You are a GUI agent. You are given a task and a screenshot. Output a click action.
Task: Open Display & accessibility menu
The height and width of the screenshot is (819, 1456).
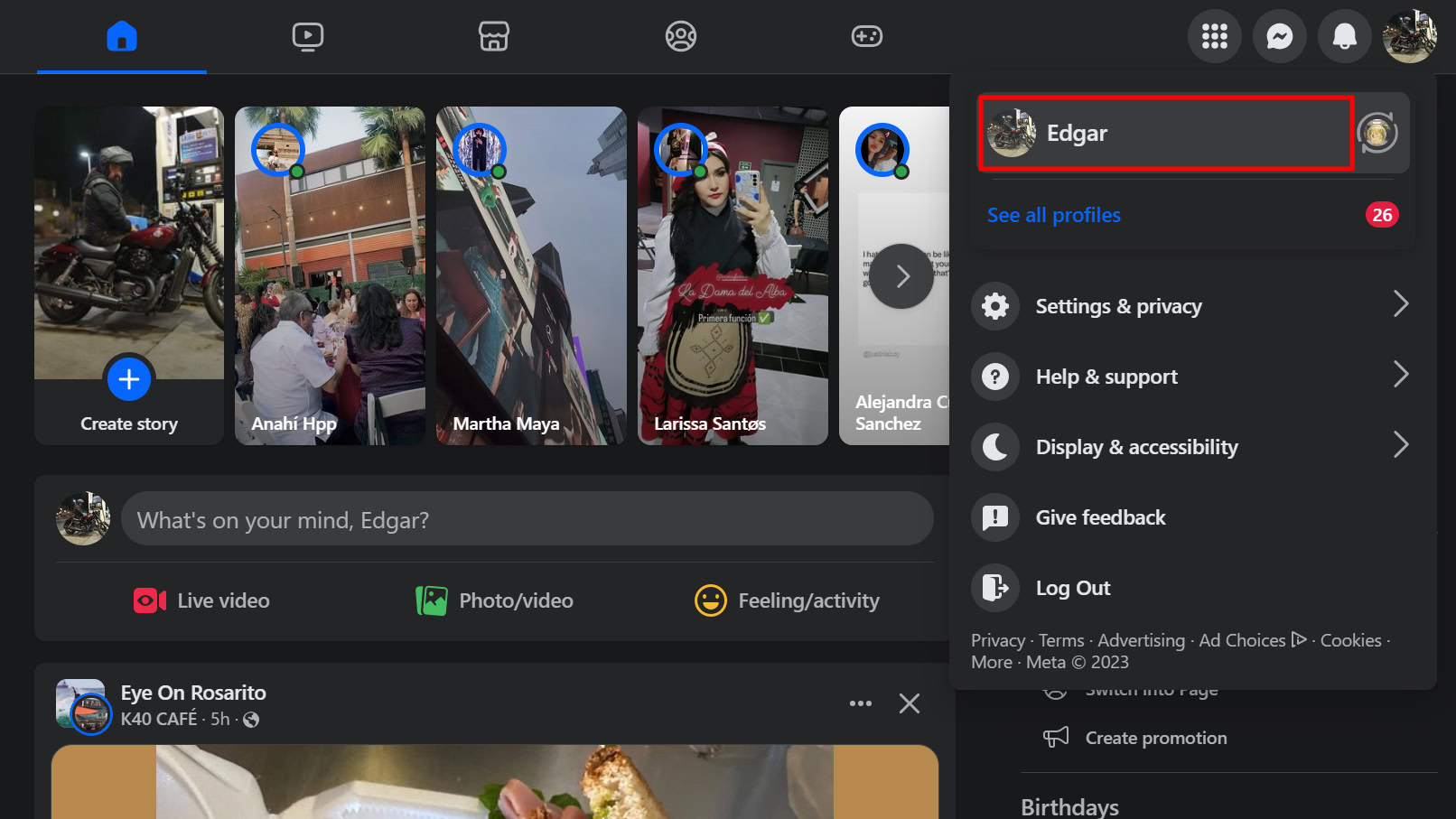1192,447
